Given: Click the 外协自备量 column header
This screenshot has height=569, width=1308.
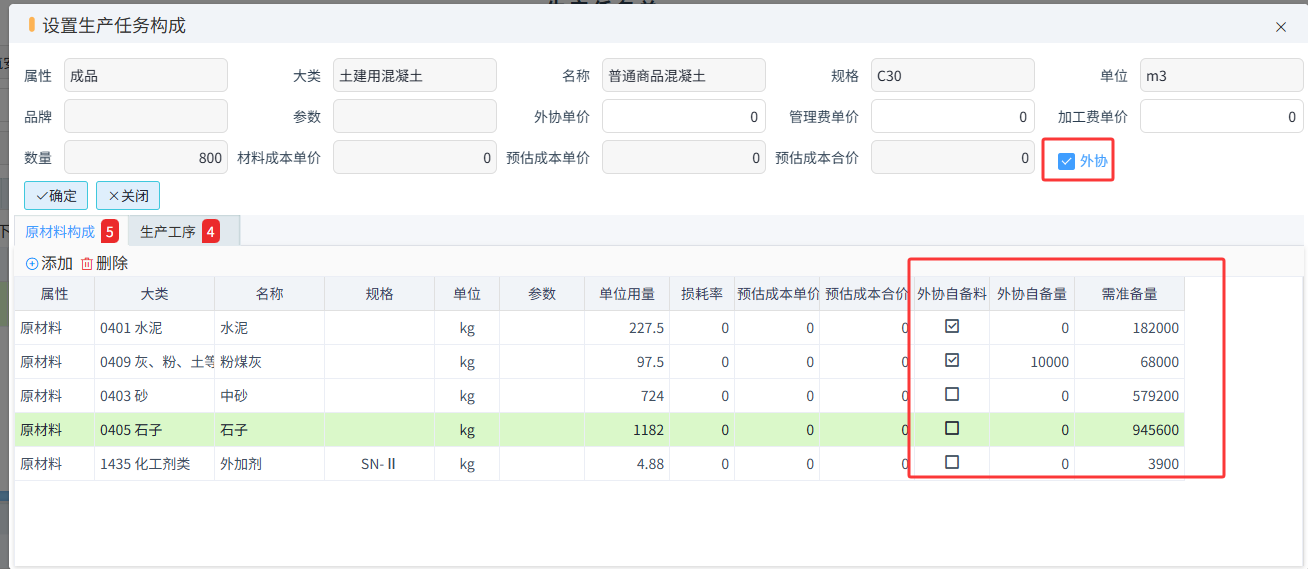Looking at the screenshot, I should click(x=1032, y=294).
